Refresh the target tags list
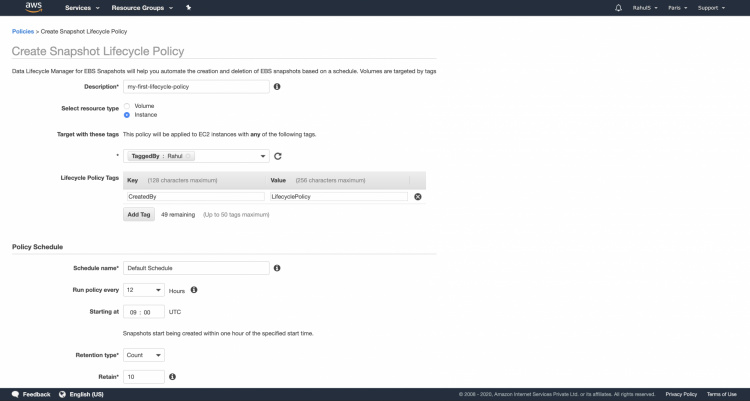 (x=278, y=156)
